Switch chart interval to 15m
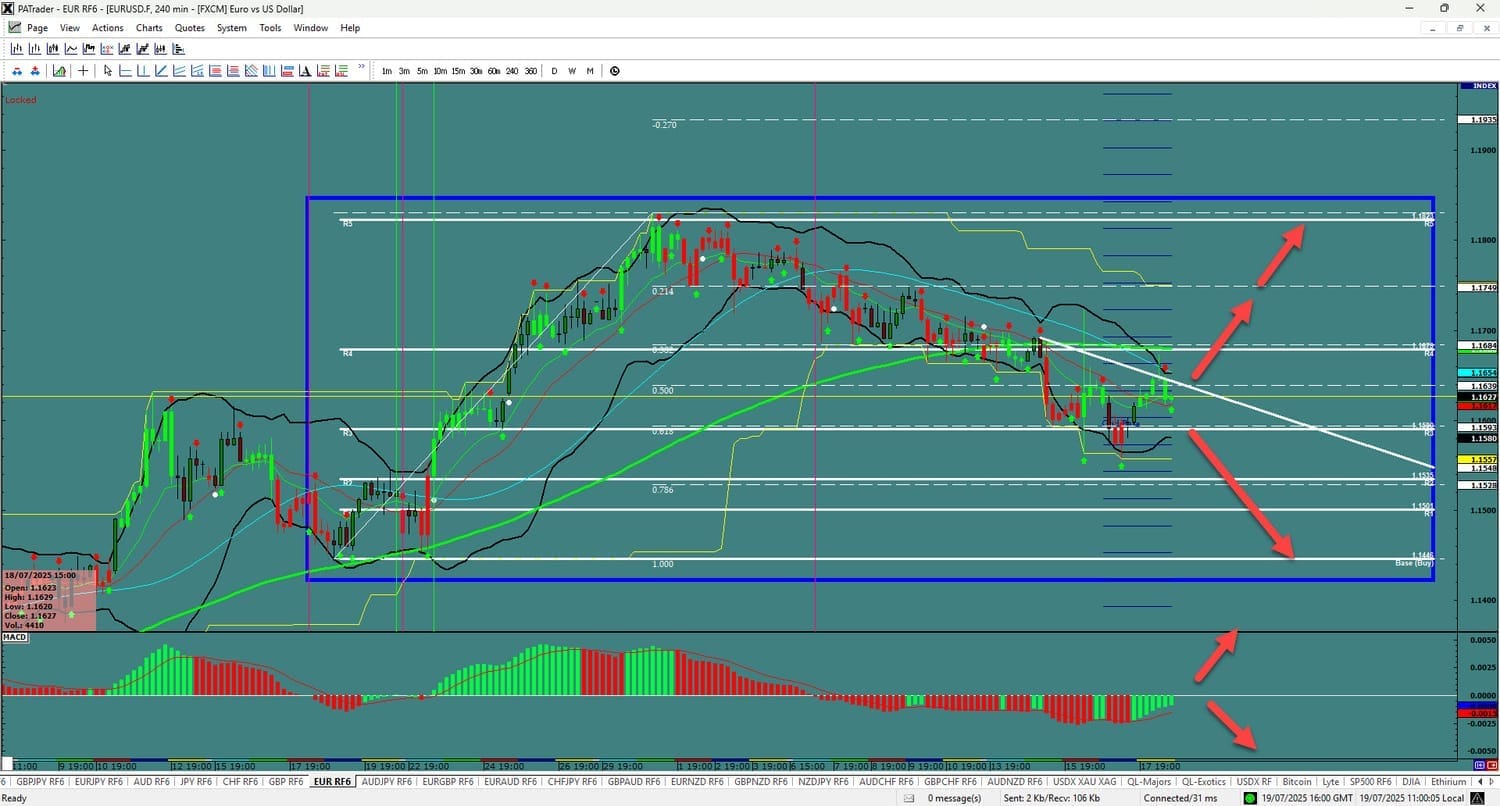1500x806 pixels. tap(458, 71)
